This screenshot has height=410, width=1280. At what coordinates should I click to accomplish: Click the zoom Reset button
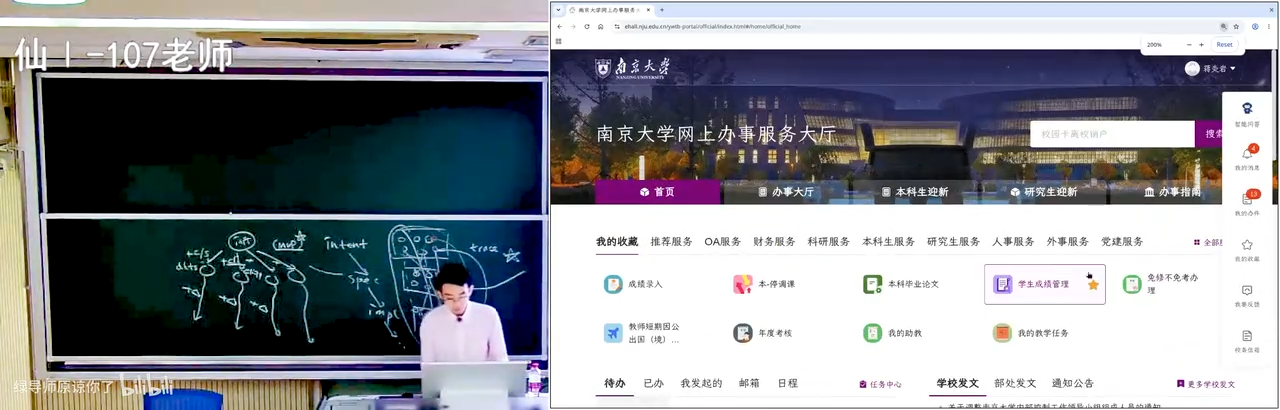point(1224,45)
